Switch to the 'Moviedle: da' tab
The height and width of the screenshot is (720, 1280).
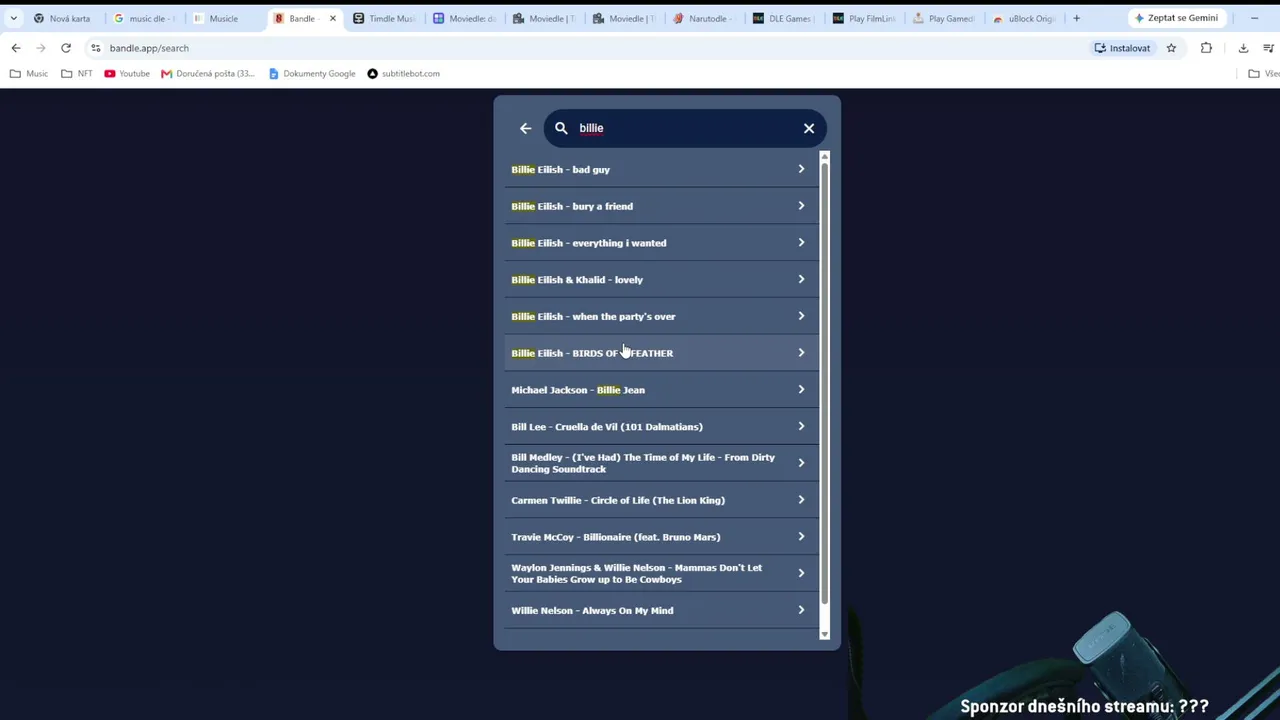point(465,18)
